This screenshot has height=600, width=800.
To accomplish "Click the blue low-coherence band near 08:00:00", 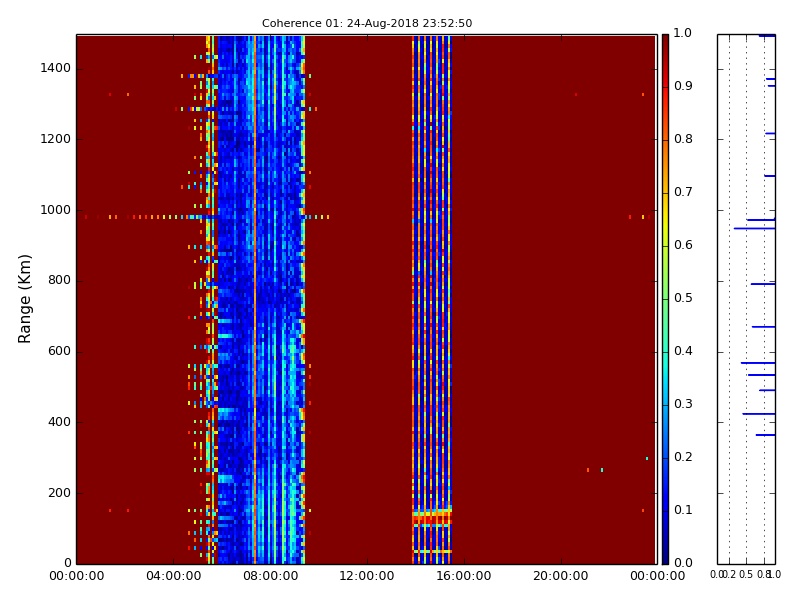I will (261, 299).
